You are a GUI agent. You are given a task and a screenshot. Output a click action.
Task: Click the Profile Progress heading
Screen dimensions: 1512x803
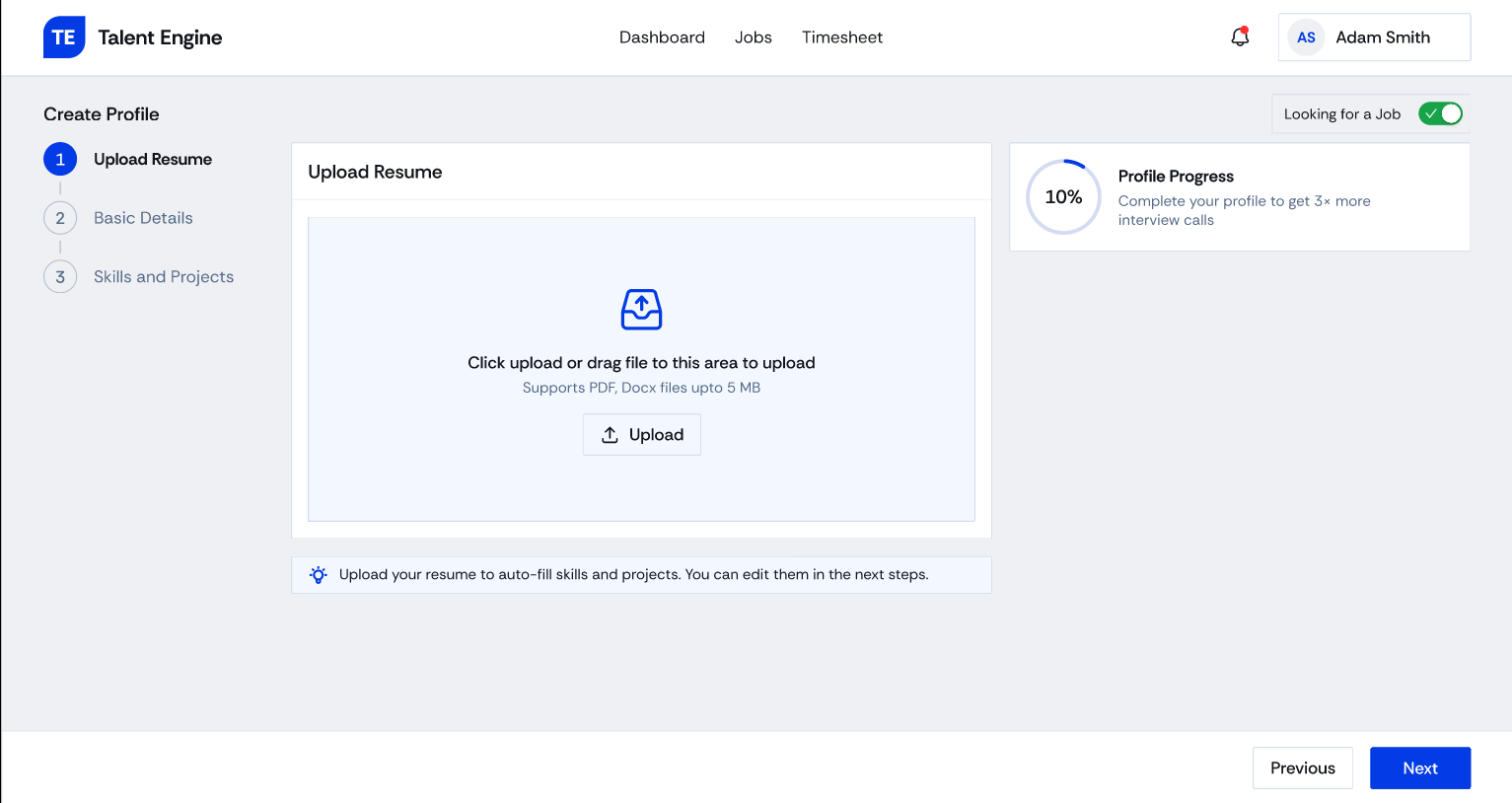coord(1176,177)
